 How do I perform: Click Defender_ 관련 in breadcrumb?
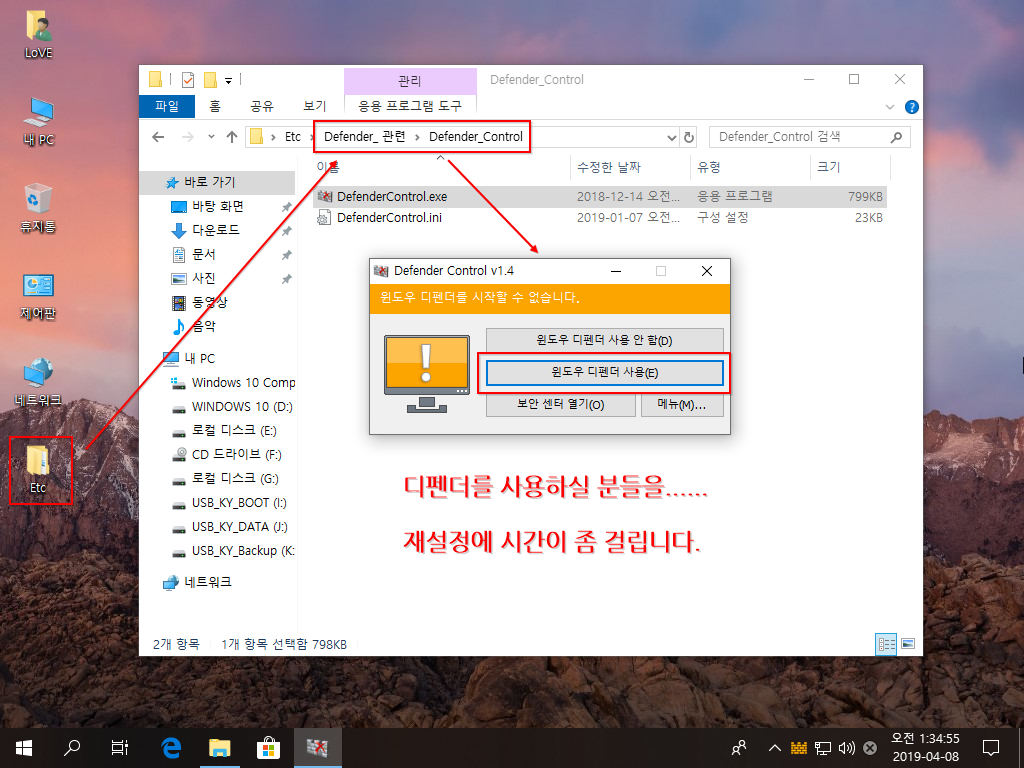point(364,136)
